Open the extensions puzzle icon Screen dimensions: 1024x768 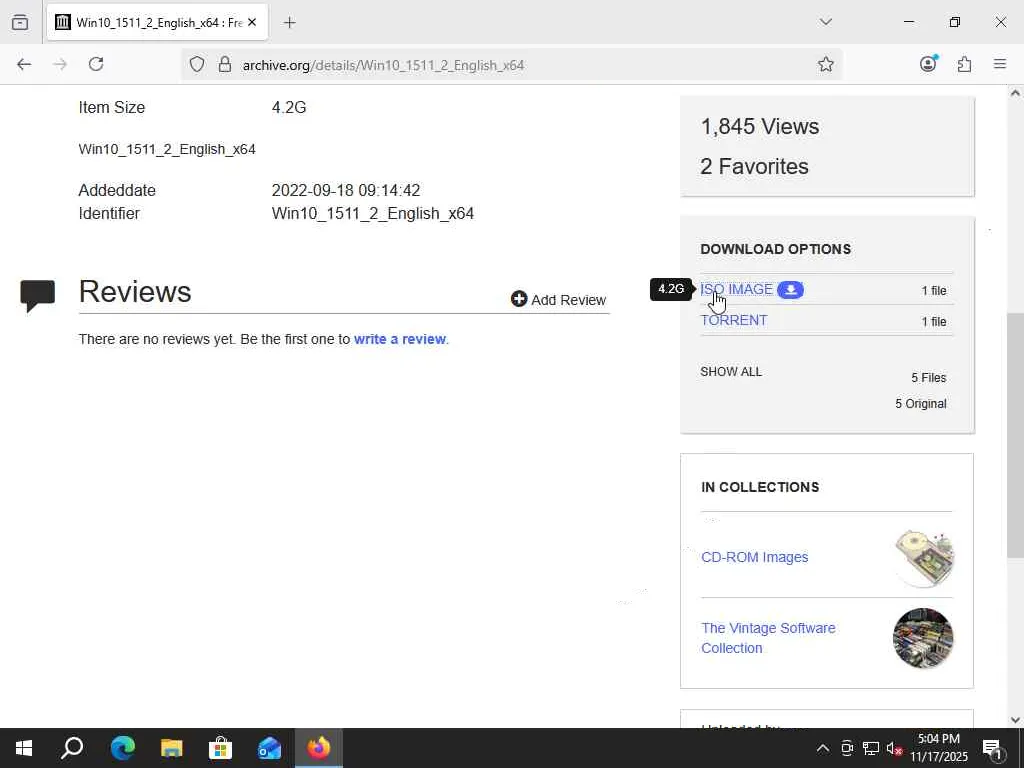964,64
